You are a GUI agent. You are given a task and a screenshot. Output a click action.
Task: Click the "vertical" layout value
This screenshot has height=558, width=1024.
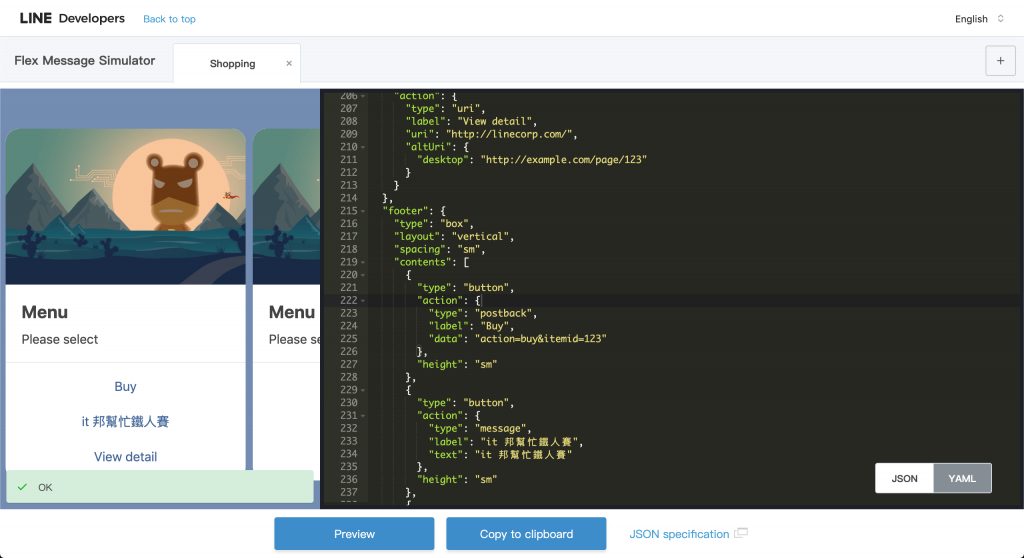point(480,237)
